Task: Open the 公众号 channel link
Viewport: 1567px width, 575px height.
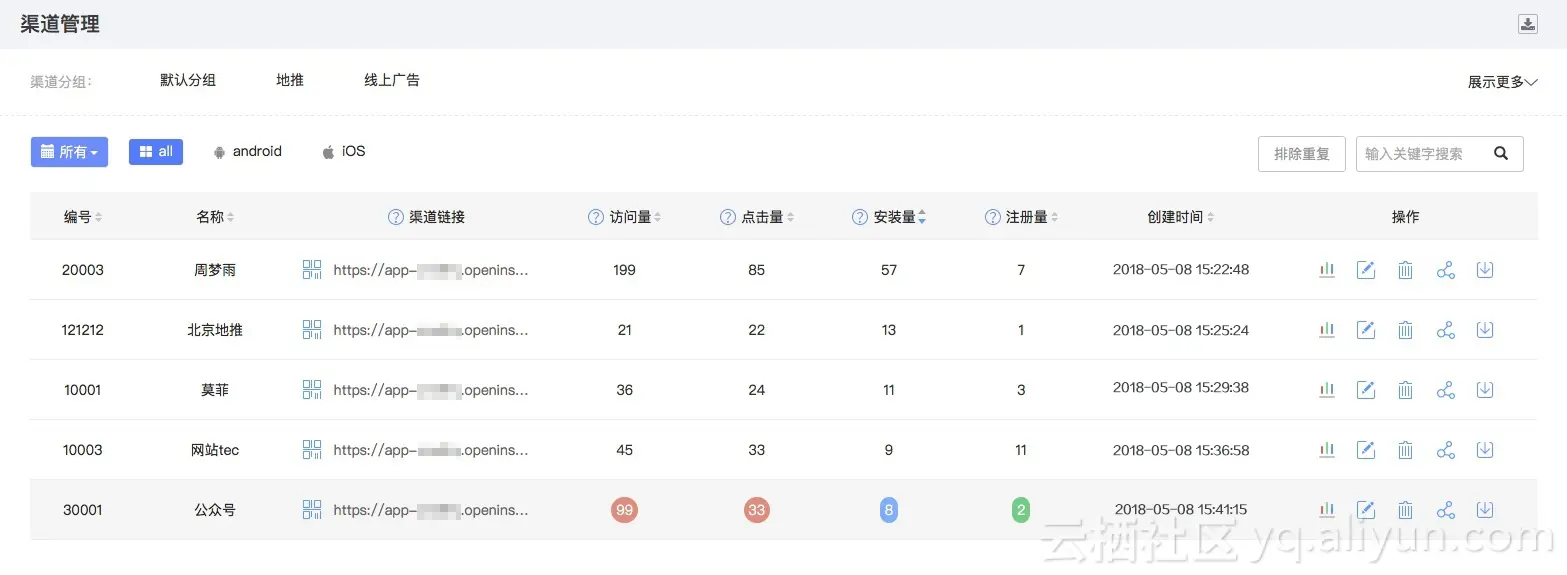Action: coord(430,510)
